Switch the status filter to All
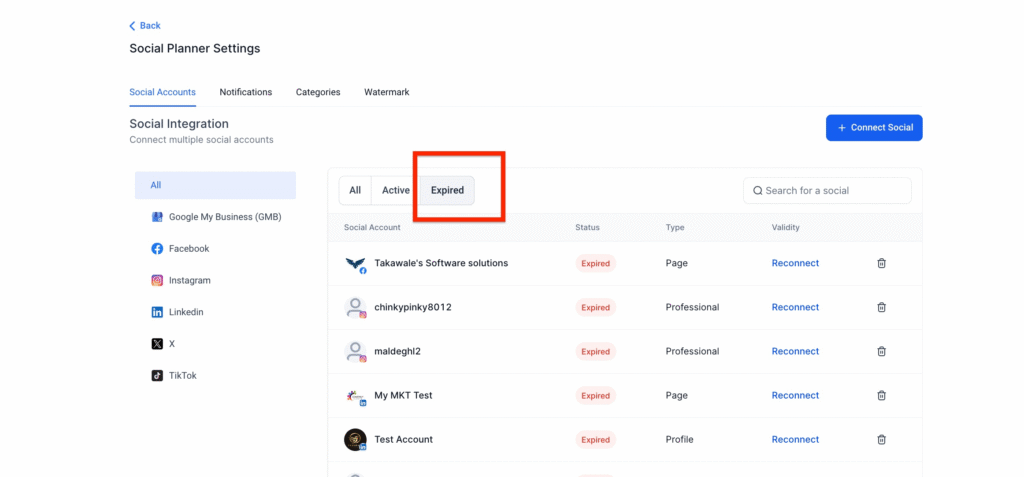The height and width of the screenshot is (477, 1024). (354, 190)
